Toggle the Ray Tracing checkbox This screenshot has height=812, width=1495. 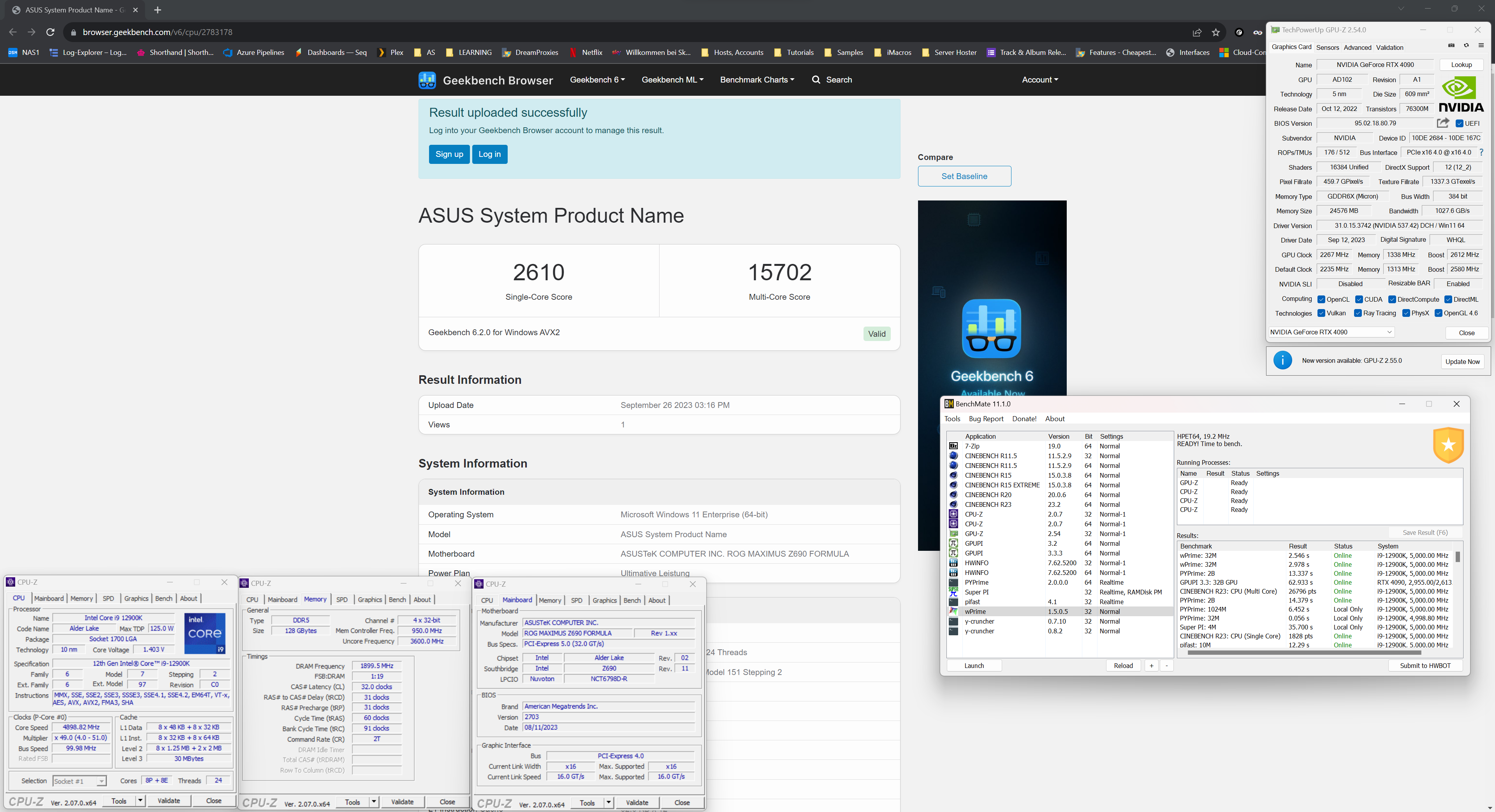click(x=1358, y=313)
